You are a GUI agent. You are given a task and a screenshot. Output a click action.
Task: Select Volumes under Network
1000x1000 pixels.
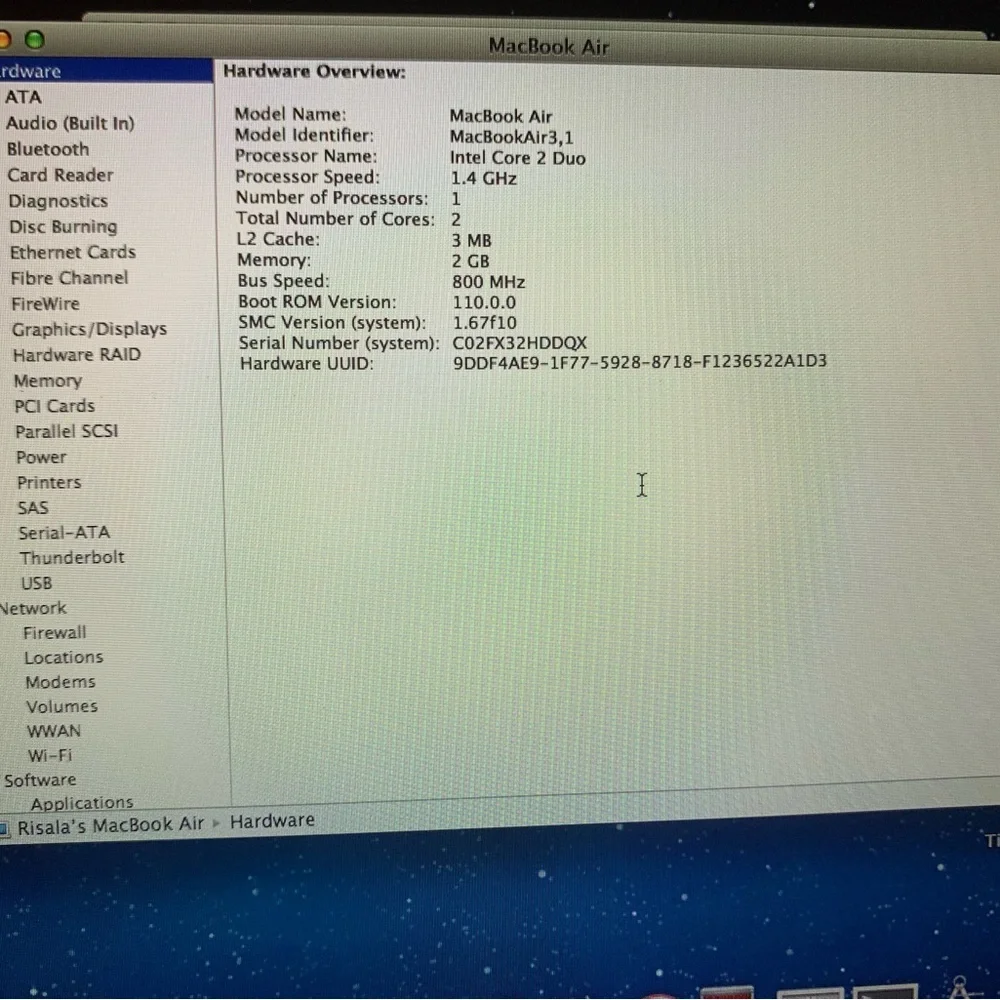62,706
